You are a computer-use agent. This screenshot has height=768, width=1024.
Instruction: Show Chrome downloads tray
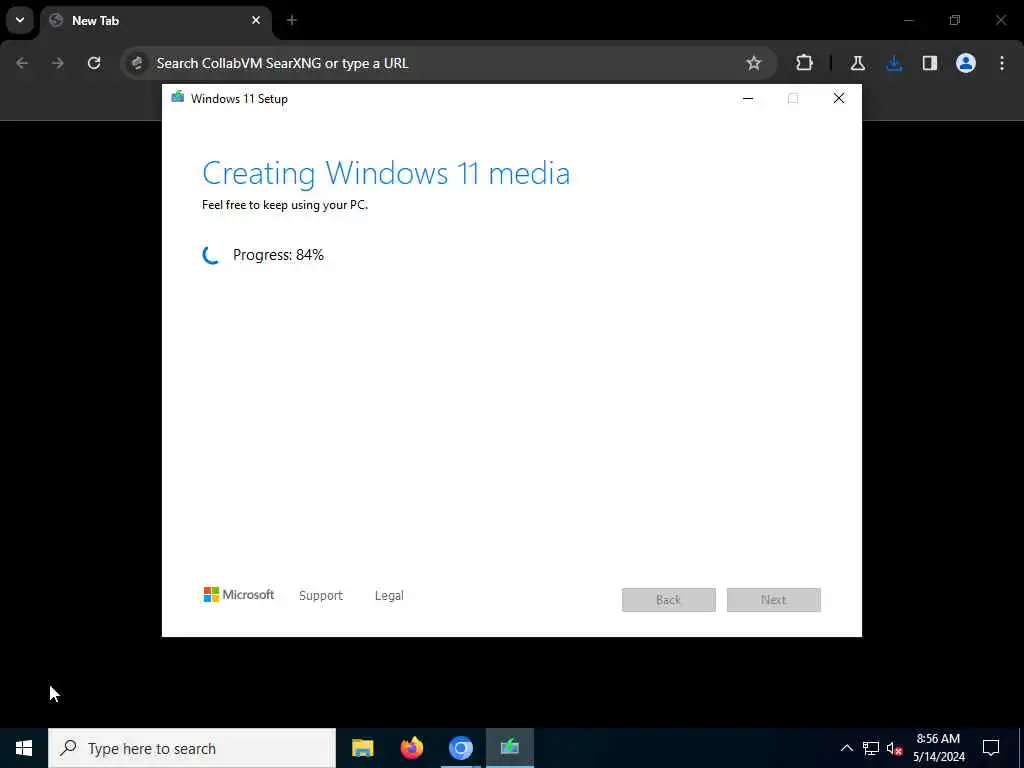tap(894, 63)
